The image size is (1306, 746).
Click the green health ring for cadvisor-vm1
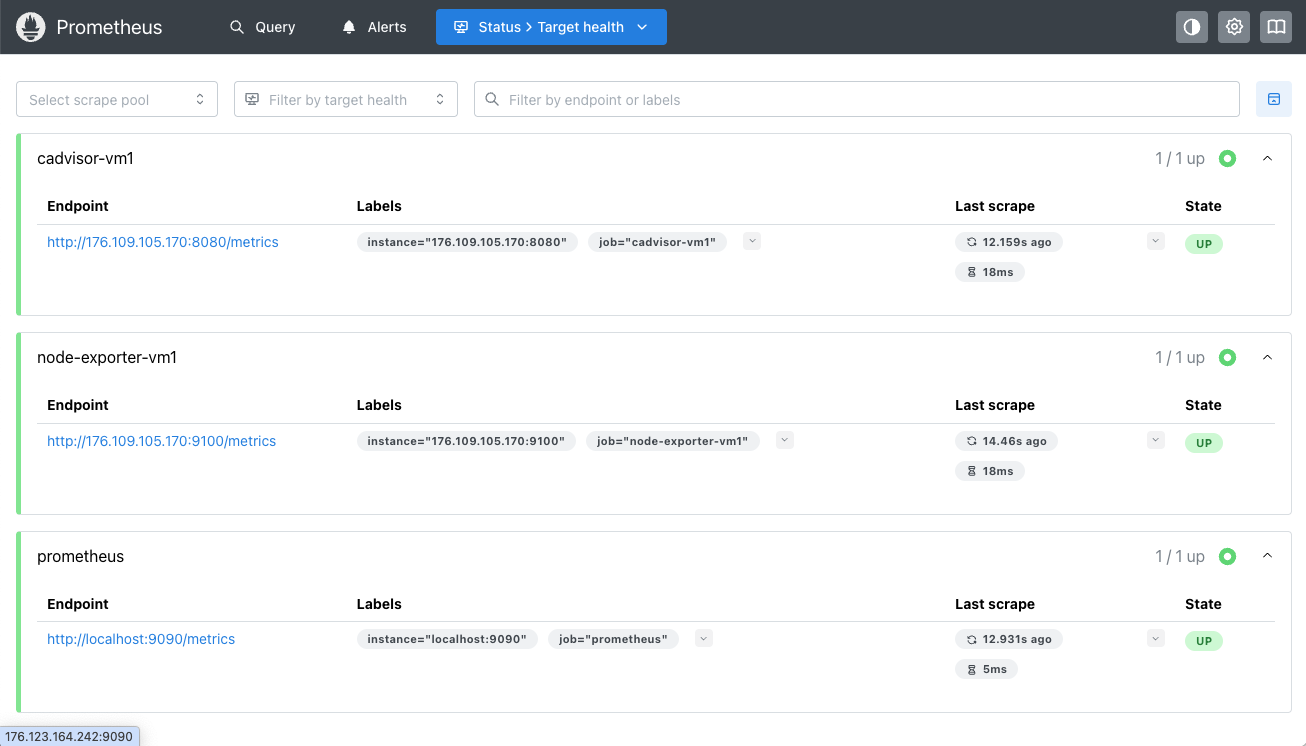tap(1227, 158)
